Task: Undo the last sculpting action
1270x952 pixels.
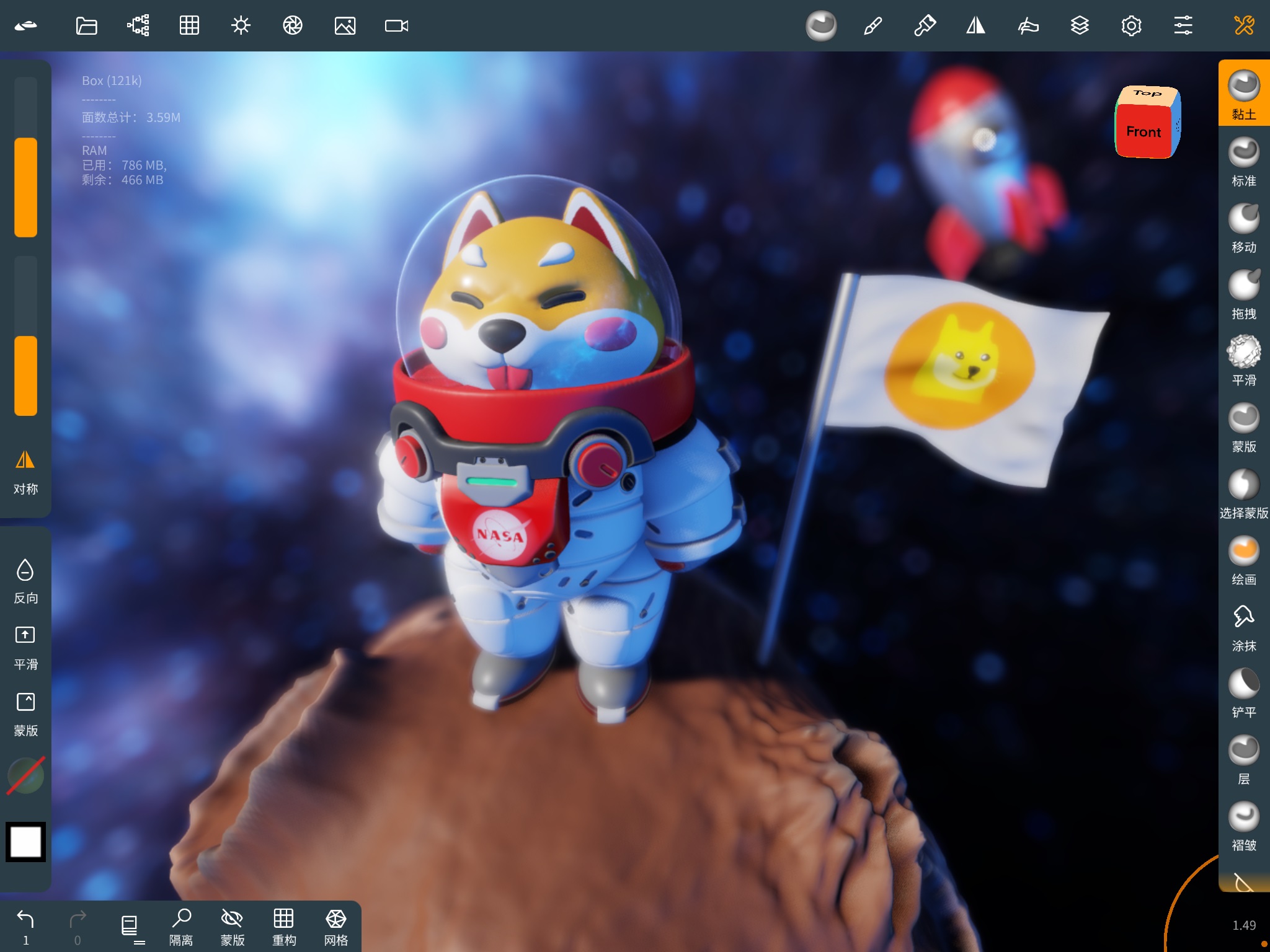Action: coord(25,919)
